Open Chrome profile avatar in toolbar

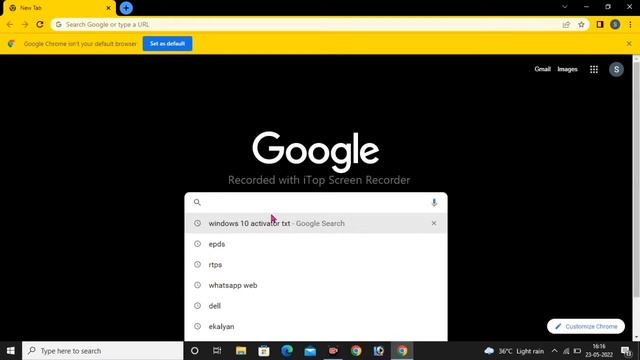(x=615, y=24)
